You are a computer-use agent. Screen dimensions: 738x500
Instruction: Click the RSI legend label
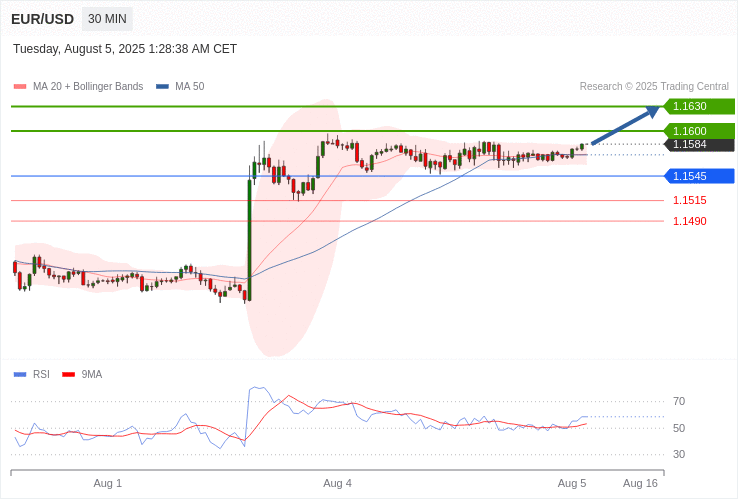pyautogui.click(x=41, y=375)
